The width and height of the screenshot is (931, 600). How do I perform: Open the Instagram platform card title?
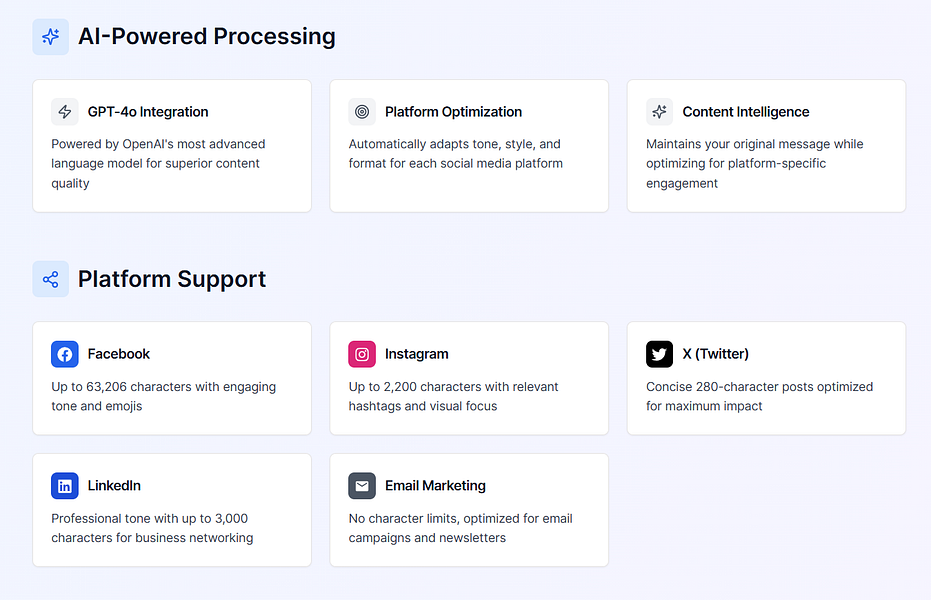pos(417,354)
